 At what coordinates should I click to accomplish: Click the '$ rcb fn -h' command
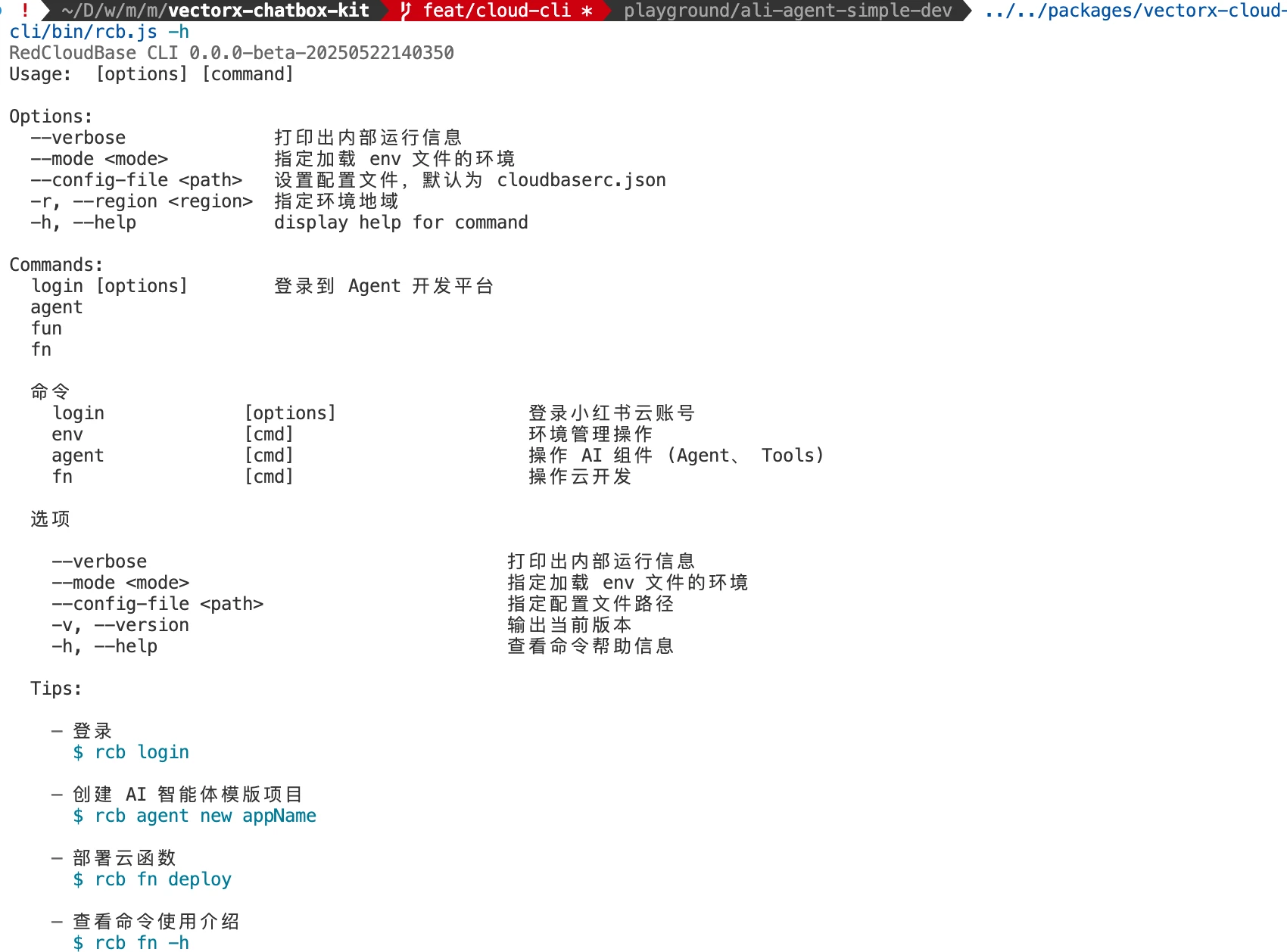coord(131,942)
